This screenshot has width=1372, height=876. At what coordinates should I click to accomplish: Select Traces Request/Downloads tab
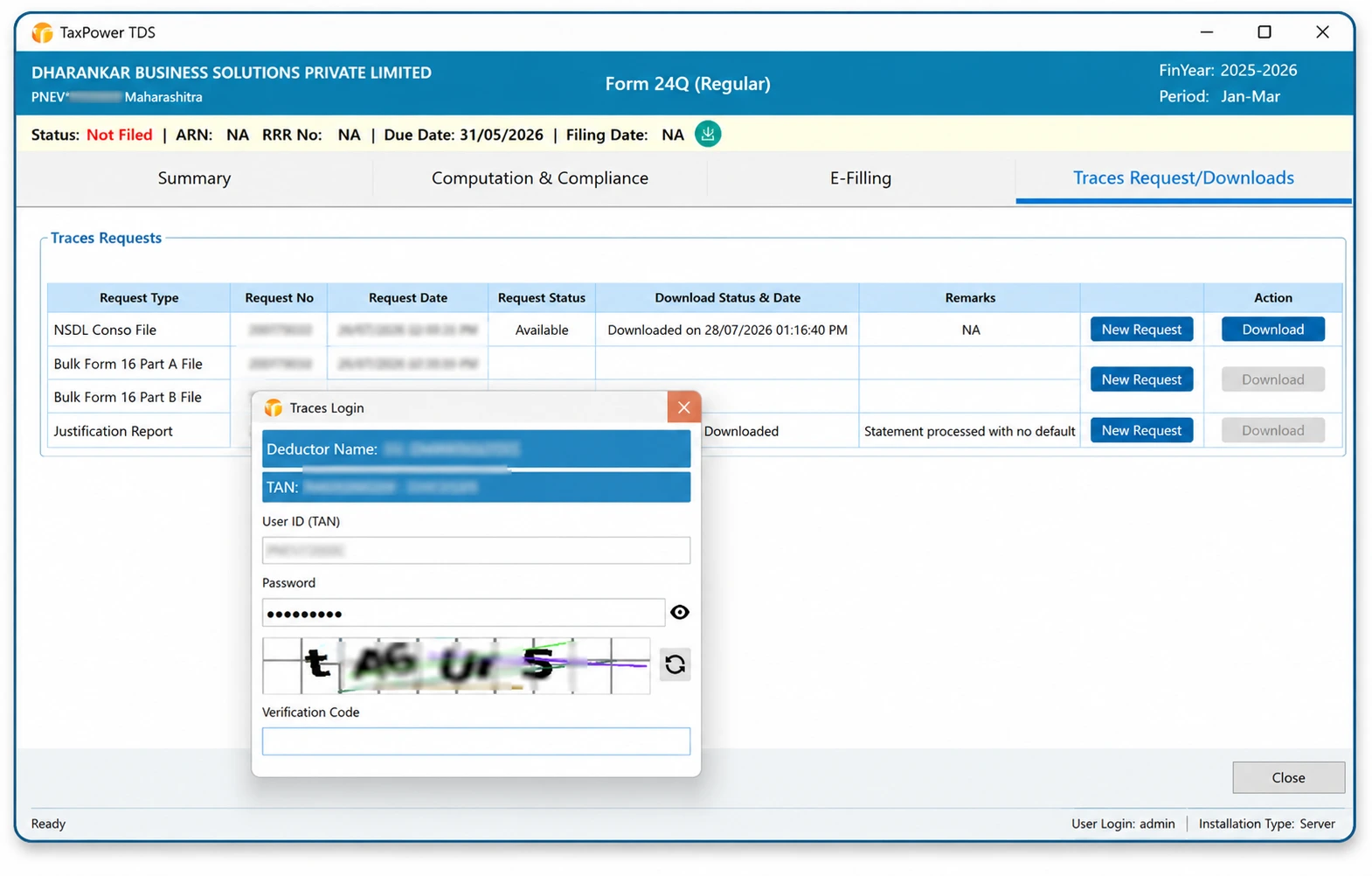coord(1183,178)
